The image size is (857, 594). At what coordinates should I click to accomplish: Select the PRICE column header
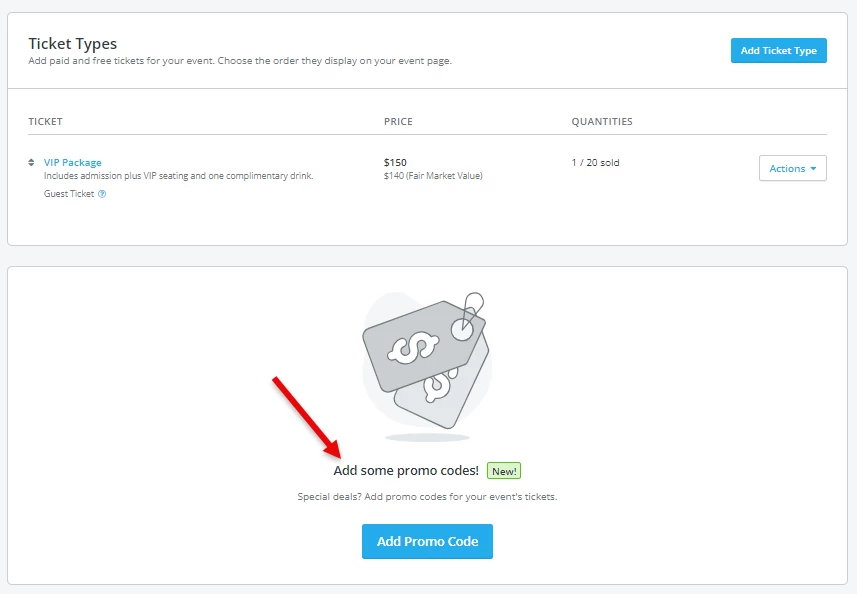(398, 121)
